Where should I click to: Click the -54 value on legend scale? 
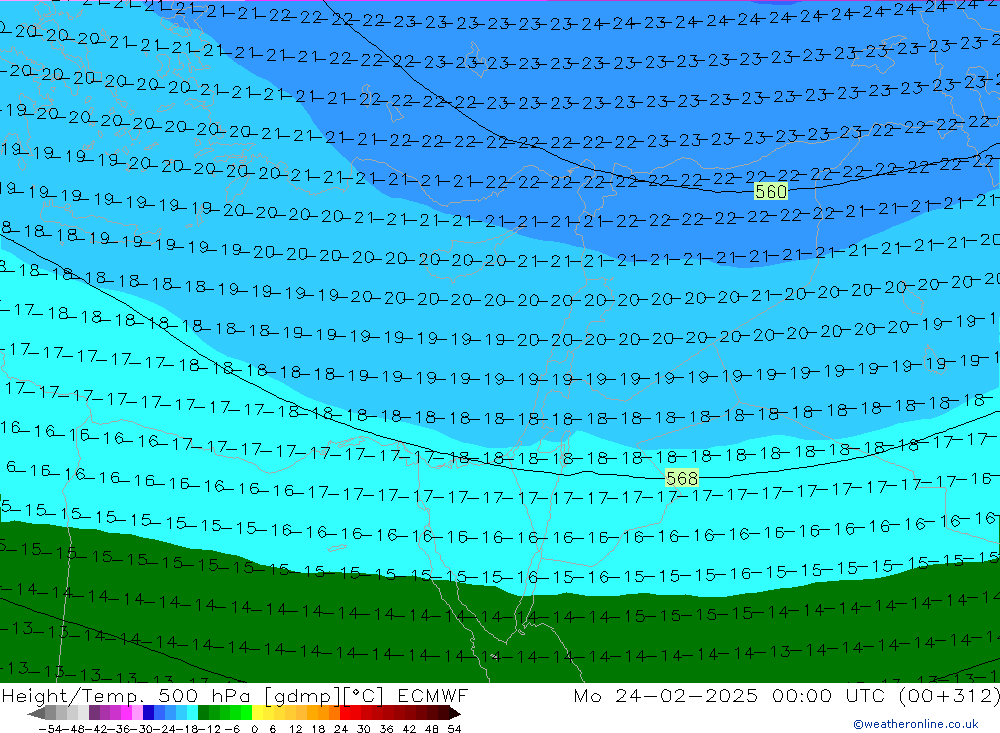tap(50, 729)
